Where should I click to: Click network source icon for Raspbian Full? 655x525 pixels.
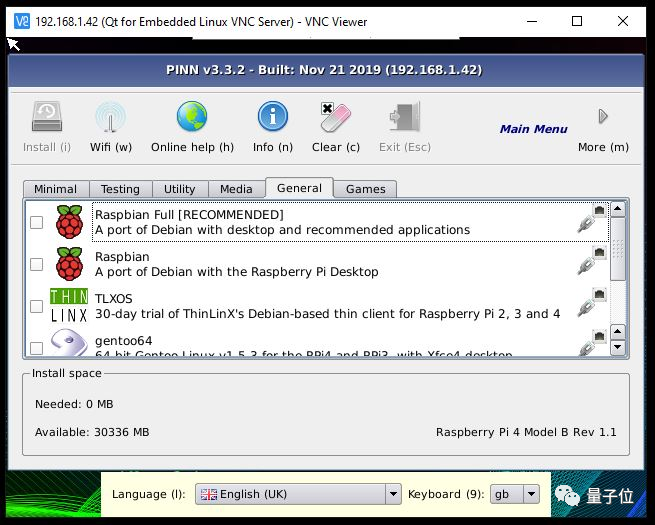tap(592, 219)
